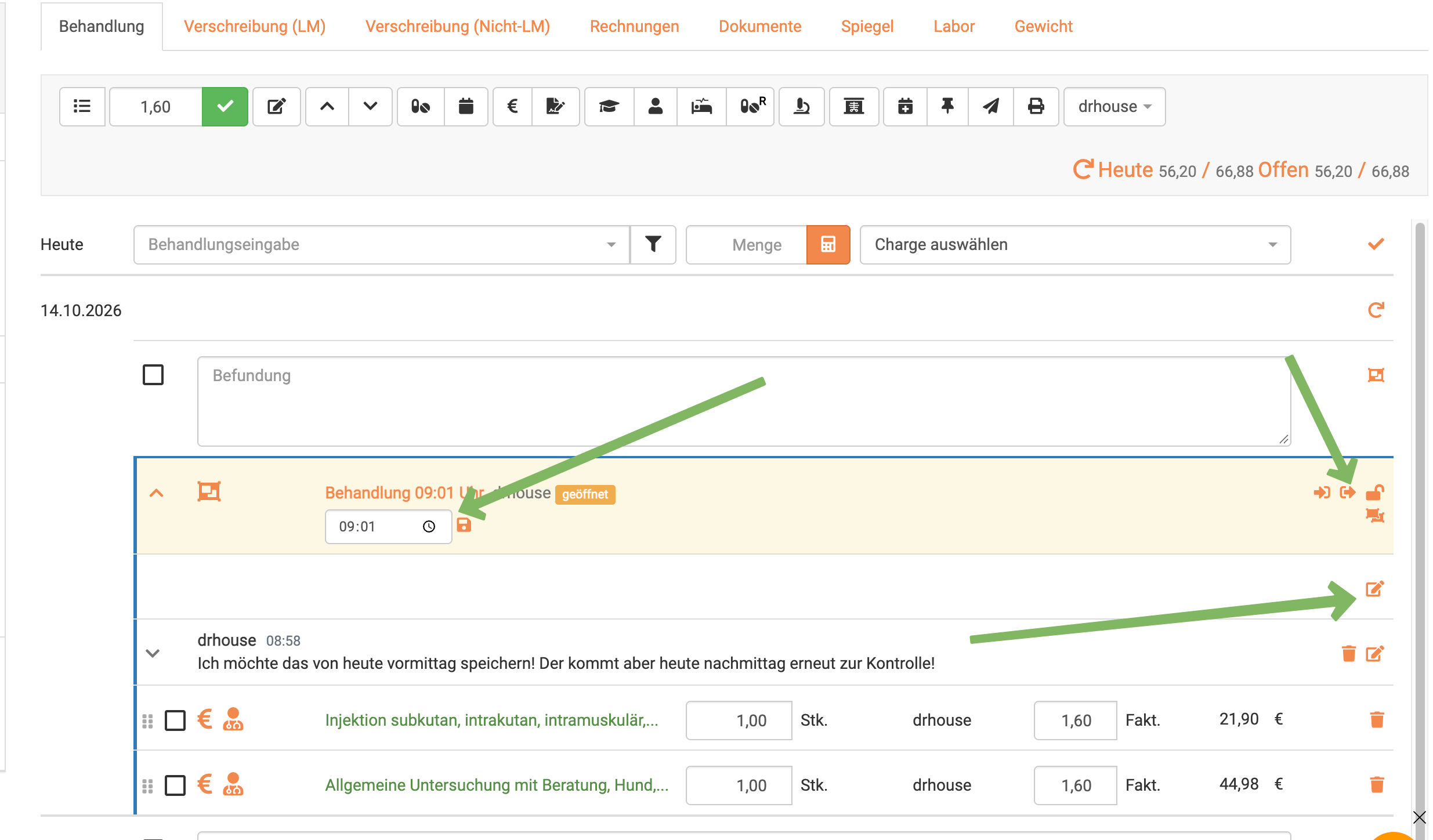The width and height of the screenshot is (1433, 840).
Task: Save the 09:01 time with floppy icon
Action: (x=464, y=525)
